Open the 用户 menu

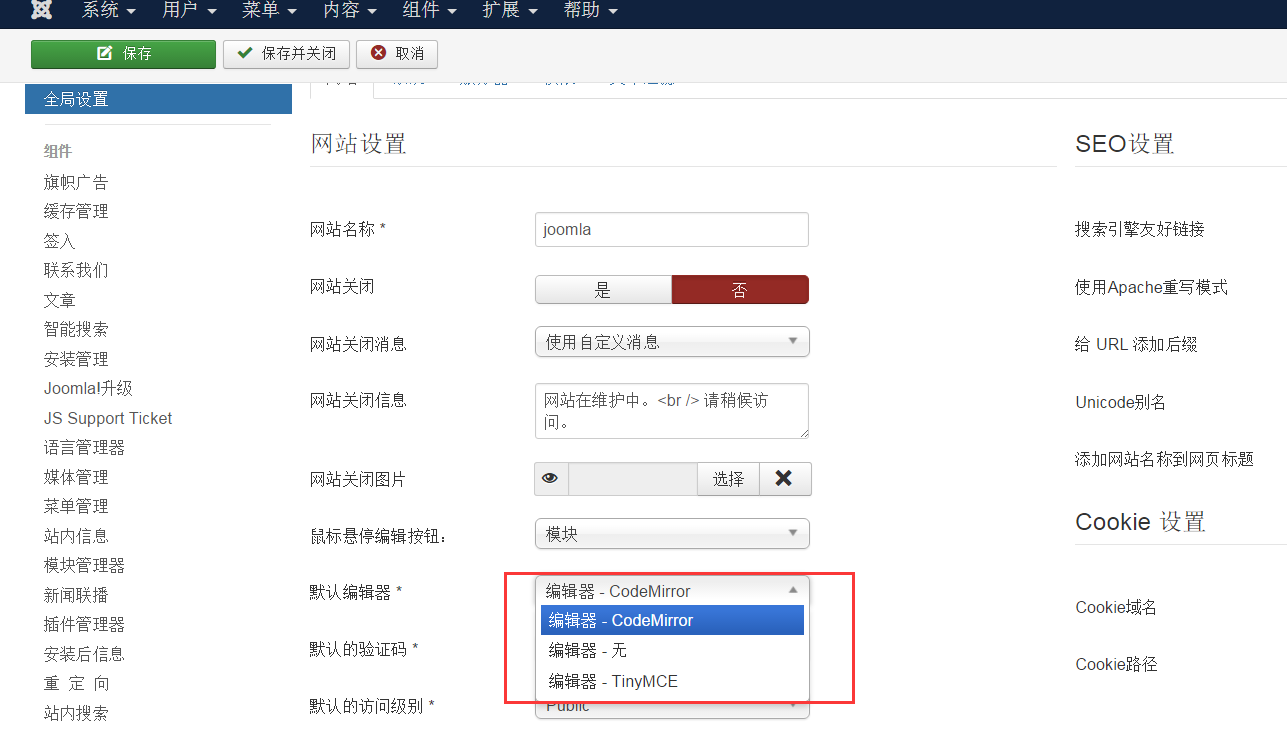click(x=188, y=11)
